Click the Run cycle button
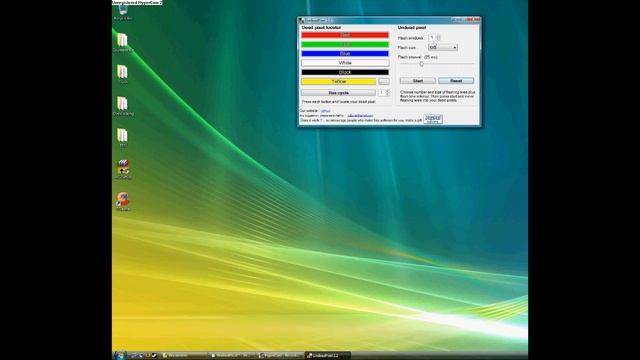 338,93
